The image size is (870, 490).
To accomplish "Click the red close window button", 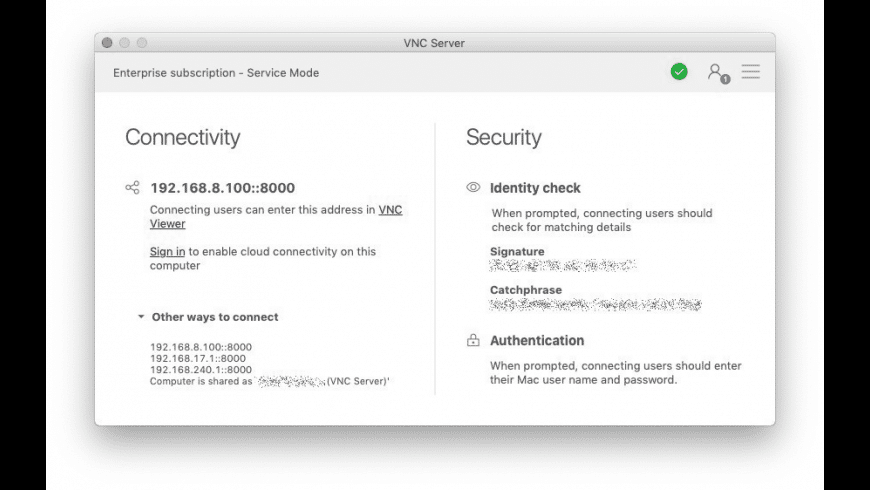I will coord(107,43).
